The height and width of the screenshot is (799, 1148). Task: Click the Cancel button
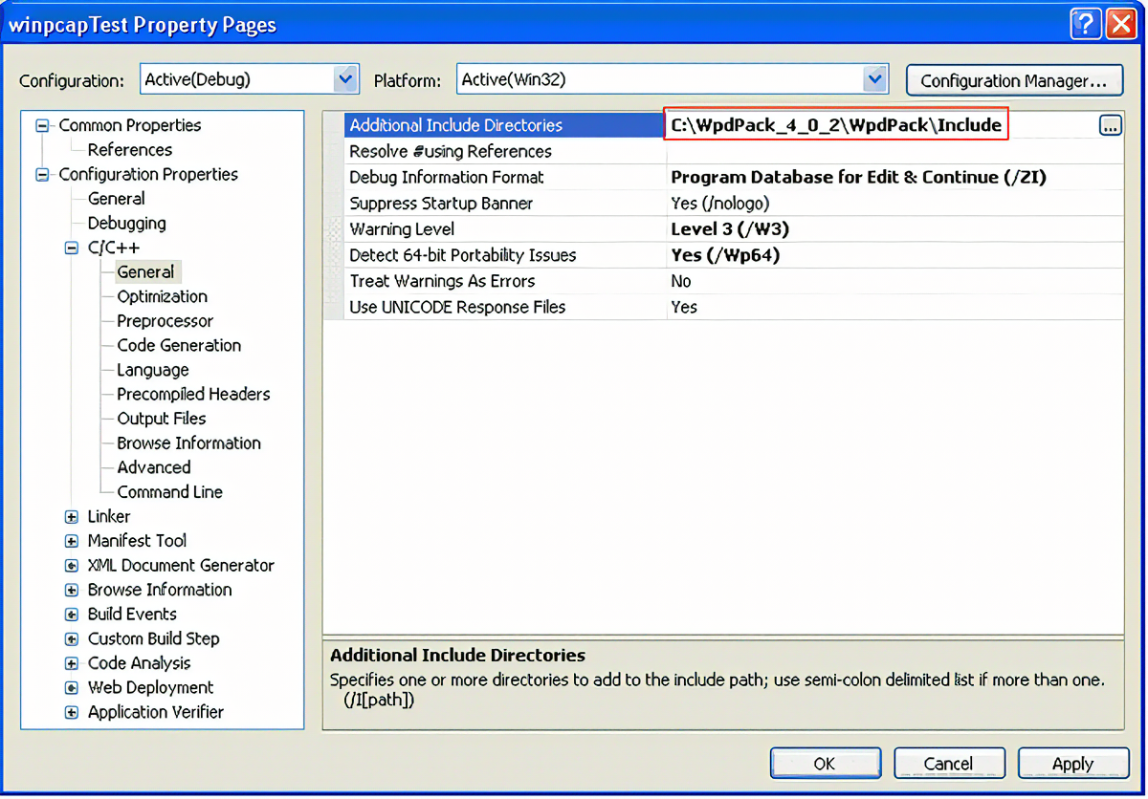pos(949,764)
